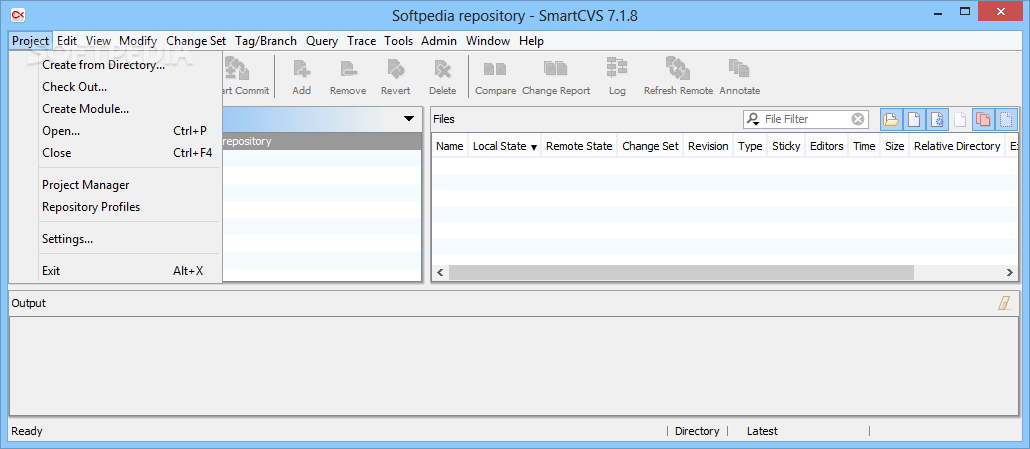Open the magnifier dropdown in File Filter
Screen dimensions: 1030x449
click(753, 119)
